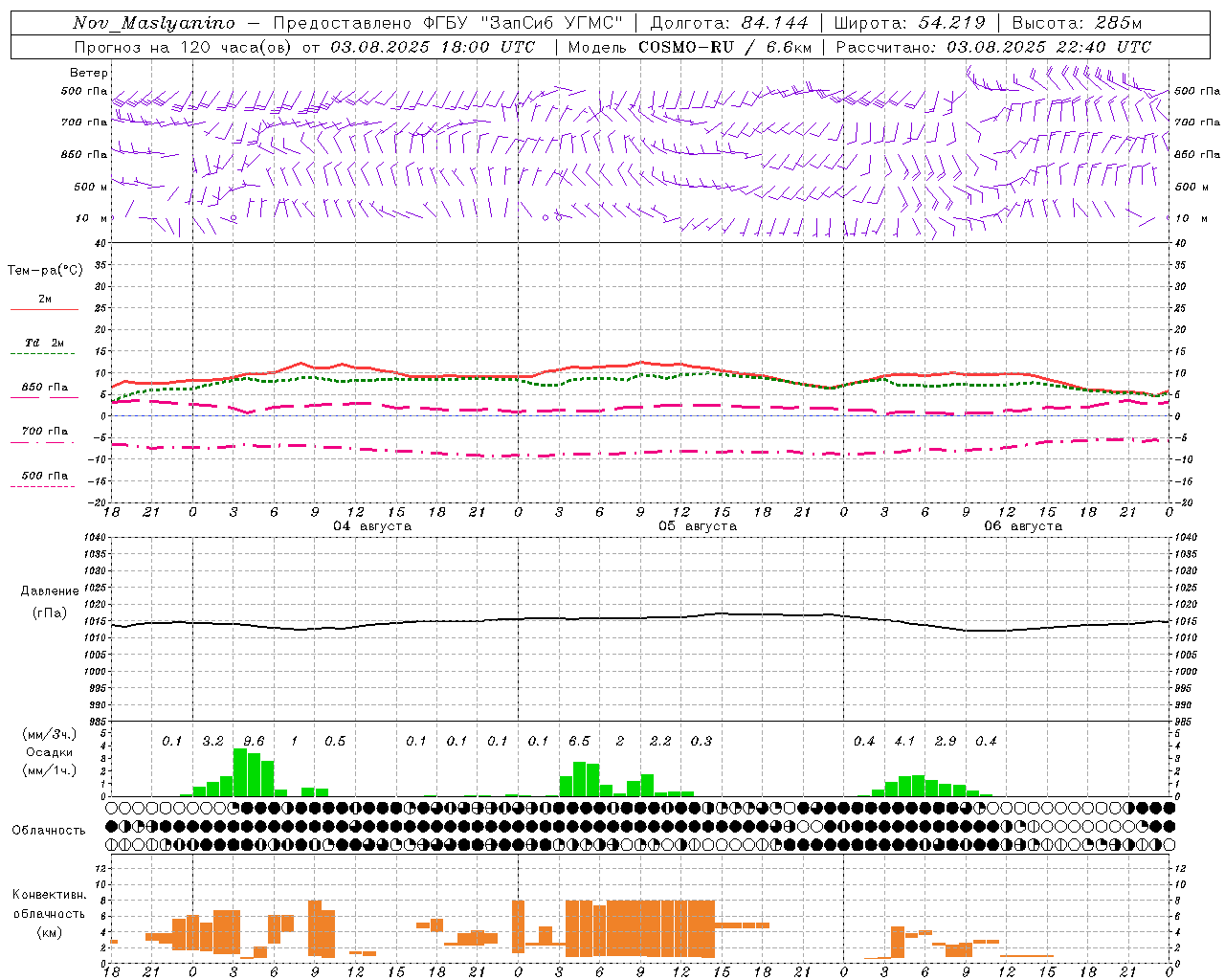Screen dimensions: 1225x980
Task: Click the longitude value 84.144
Action: click(x=774, y=23)
